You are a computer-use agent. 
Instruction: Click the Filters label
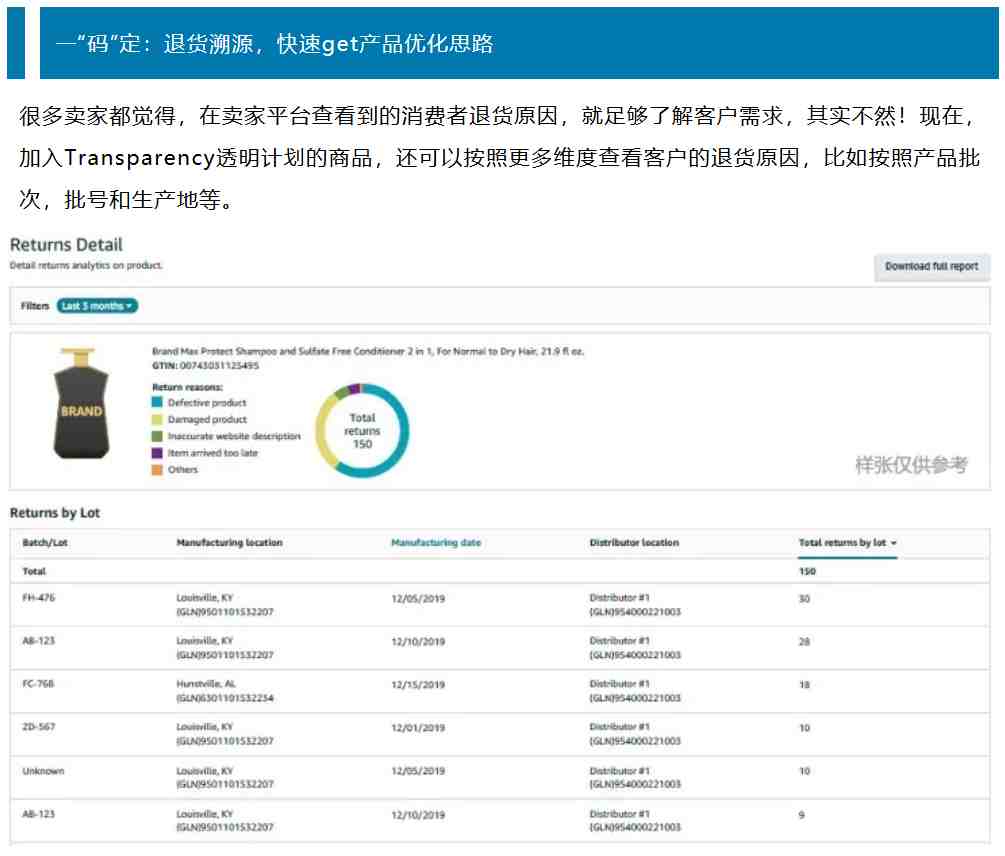(35, 306)
